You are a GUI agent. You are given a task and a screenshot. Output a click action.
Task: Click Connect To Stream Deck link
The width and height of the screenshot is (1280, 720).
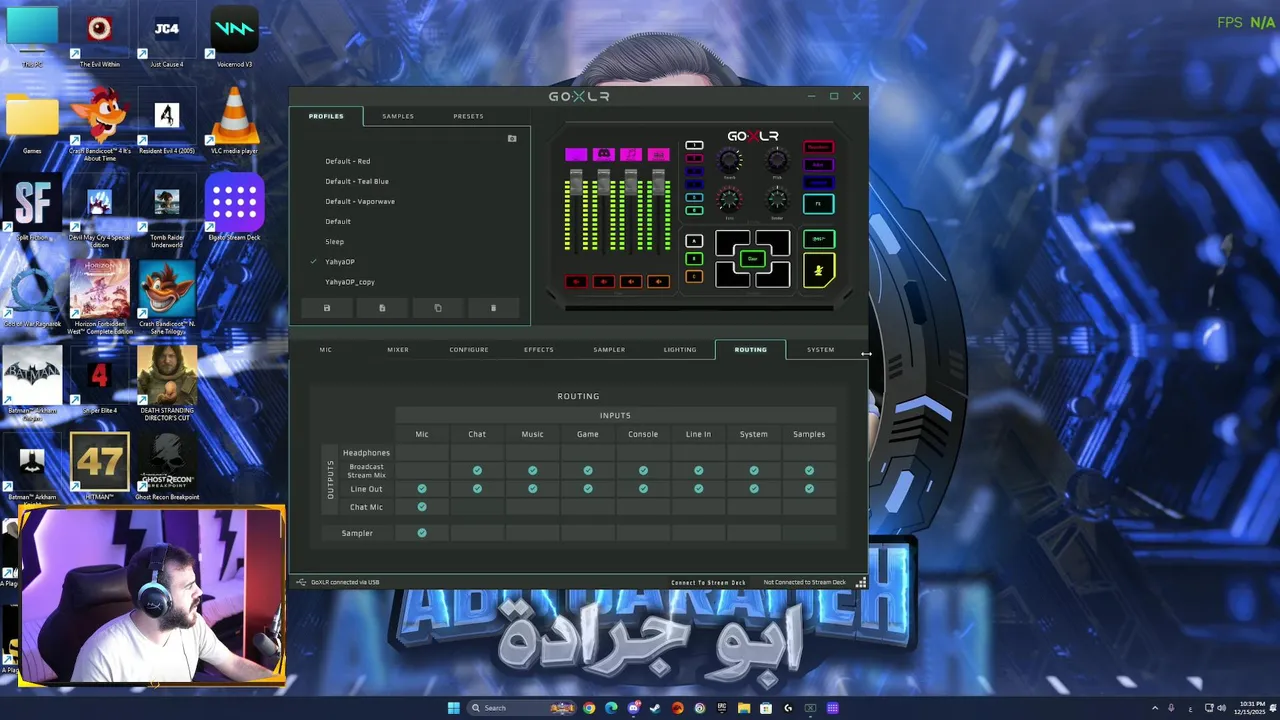(708, 582)
